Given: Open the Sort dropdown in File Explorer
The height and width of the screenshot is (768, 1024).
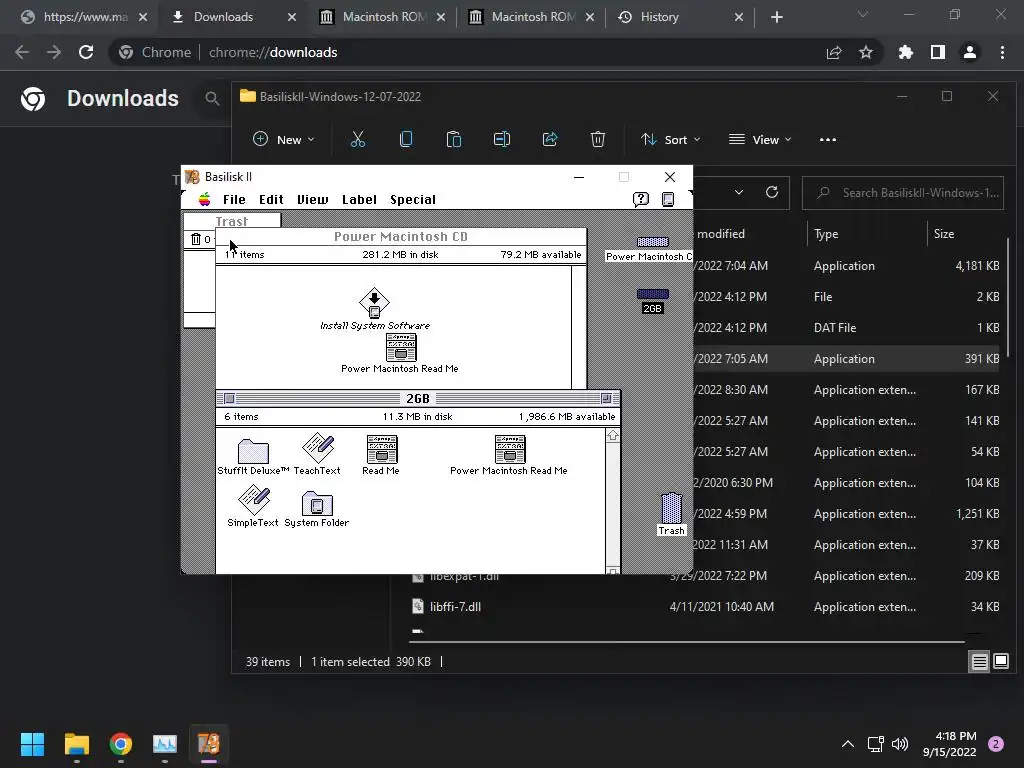Looking at the screenshot, I should coord(671,139).
